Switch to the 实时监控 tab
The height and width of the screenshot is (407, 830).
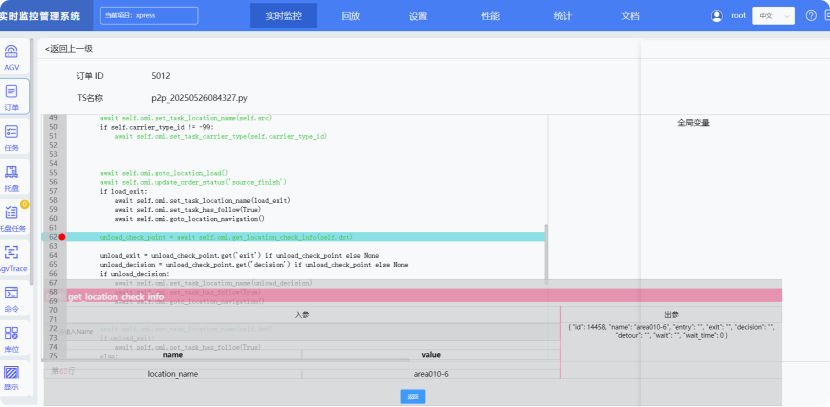click(x=284, y=16)
